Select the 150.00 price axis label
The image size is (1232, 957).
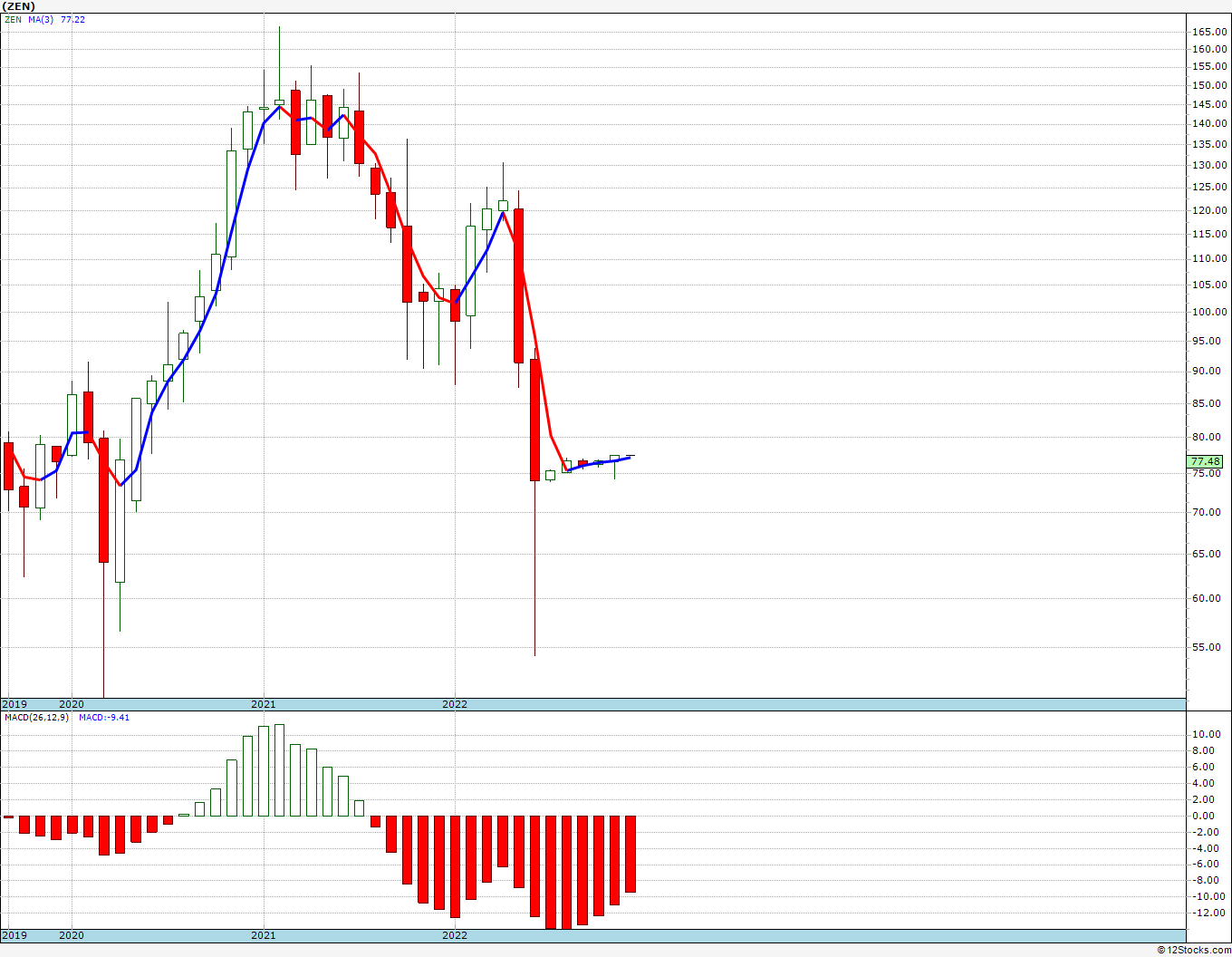[x=1209, y=86]
